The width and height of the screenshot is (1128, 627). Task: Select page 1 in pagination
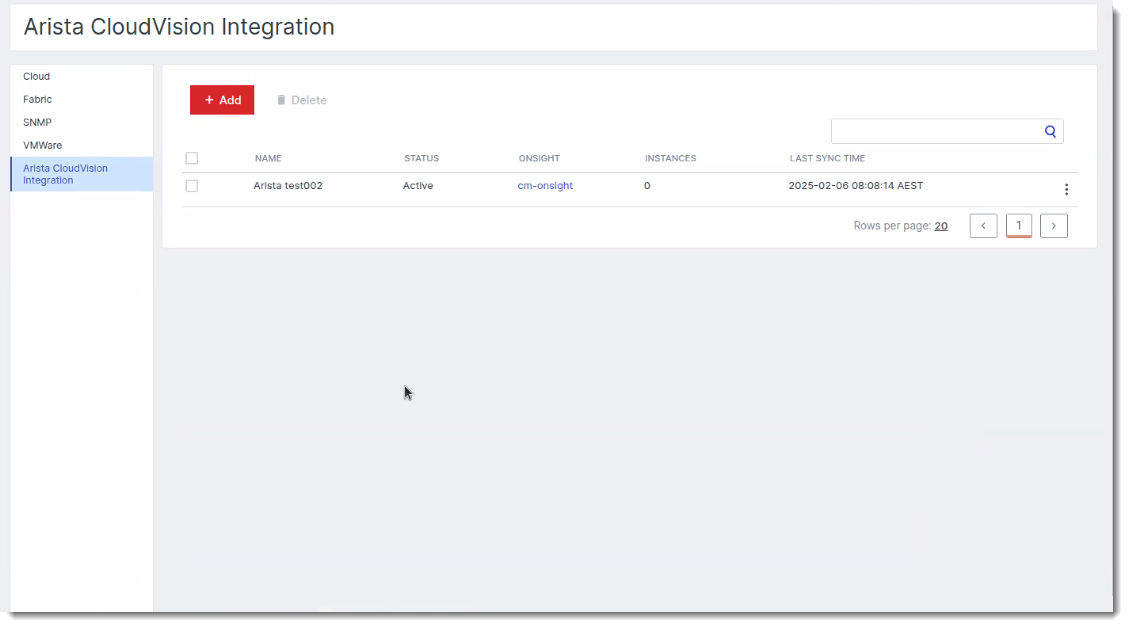(1019, 226)
